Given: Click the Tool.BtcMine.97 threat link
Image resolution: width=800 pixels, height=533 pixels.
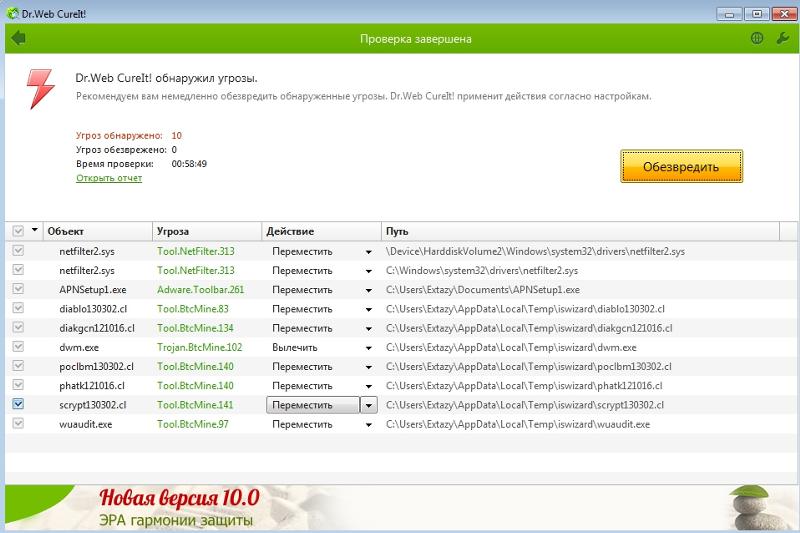Looking at the screenshot, I should coord(193,424).
